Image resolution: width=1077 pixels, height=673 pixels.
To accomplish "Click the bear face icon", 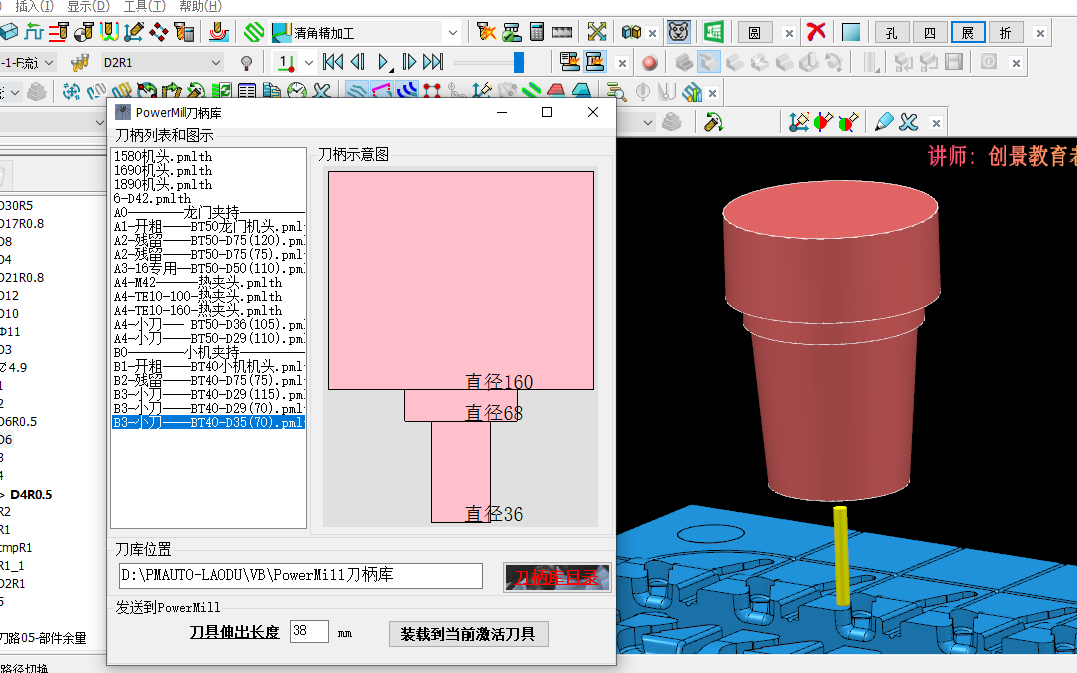I will coord(679,32).
